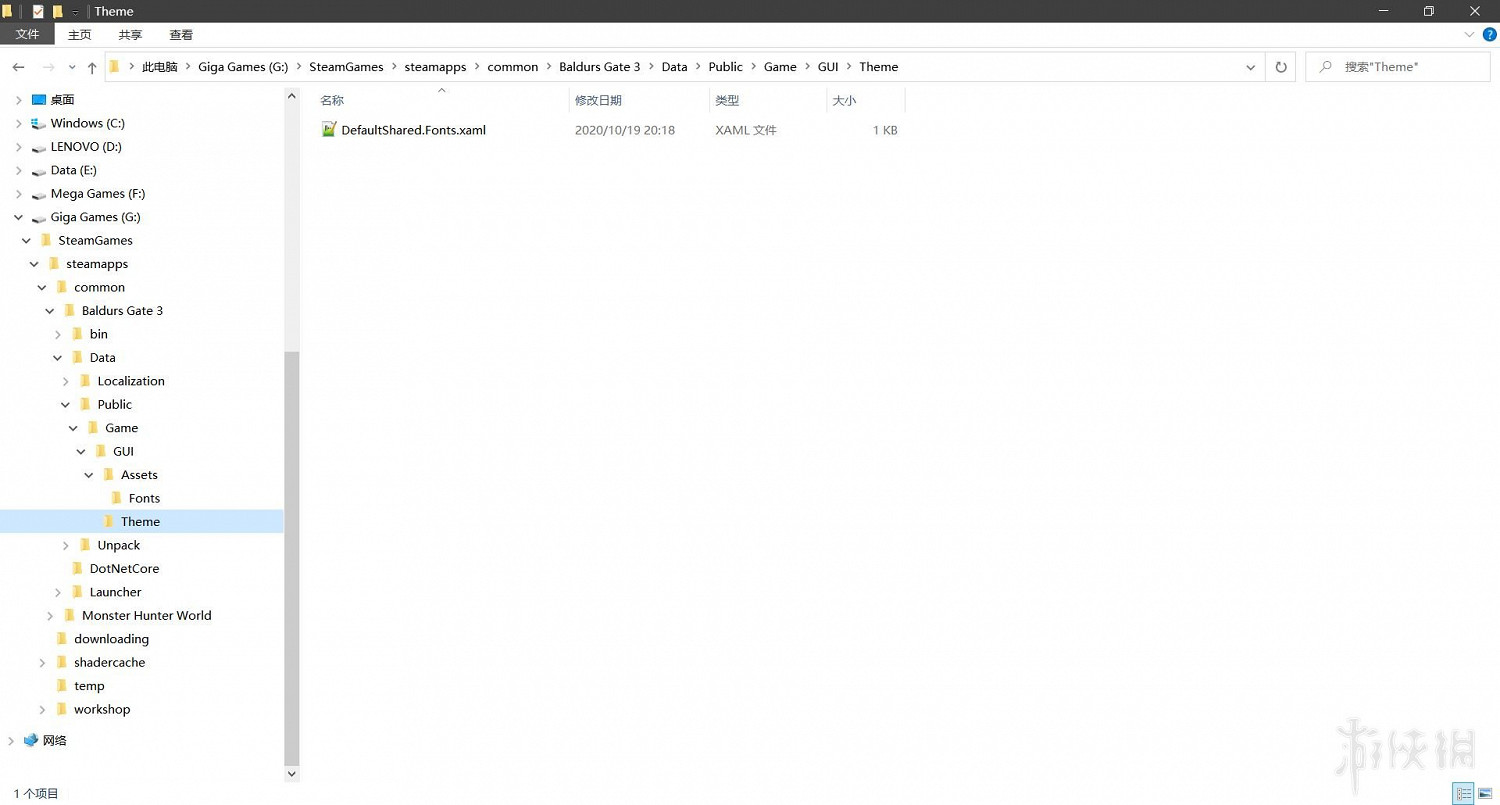Expand the Windows (C:) drive node
This screenshot has width=1500, height=805.
(18, 124)
